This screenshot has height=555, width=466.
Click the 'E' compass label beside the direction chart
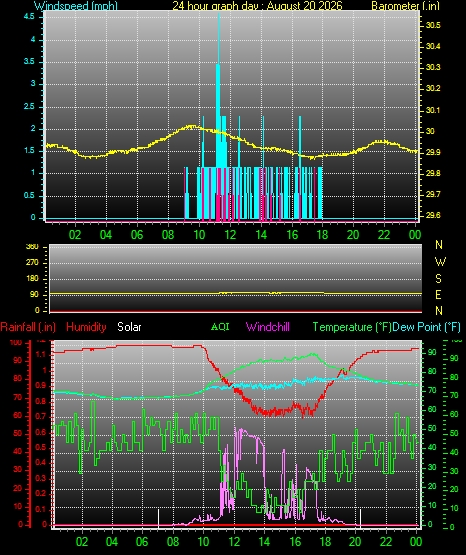(x=438, y=294)
